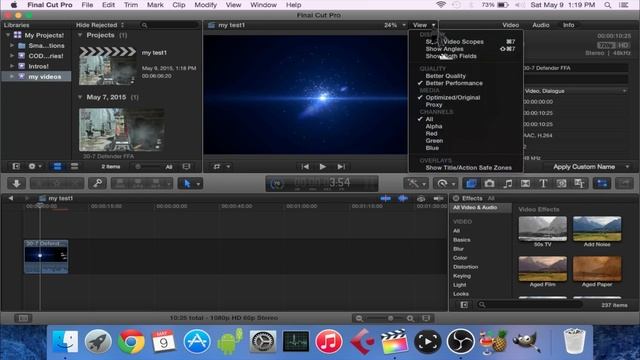Switch to Info inspector tab
This screenshot has width=640, height=360.
[568, 25]
